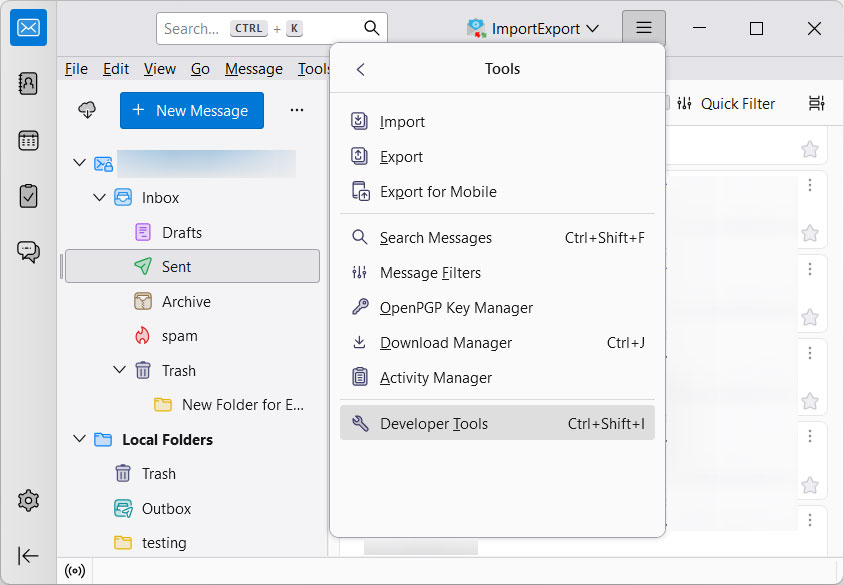Open the ImportExport dropdown
The width and height of the screenshot is (844, 585).
pyautogui.click(x=535, y=29)
